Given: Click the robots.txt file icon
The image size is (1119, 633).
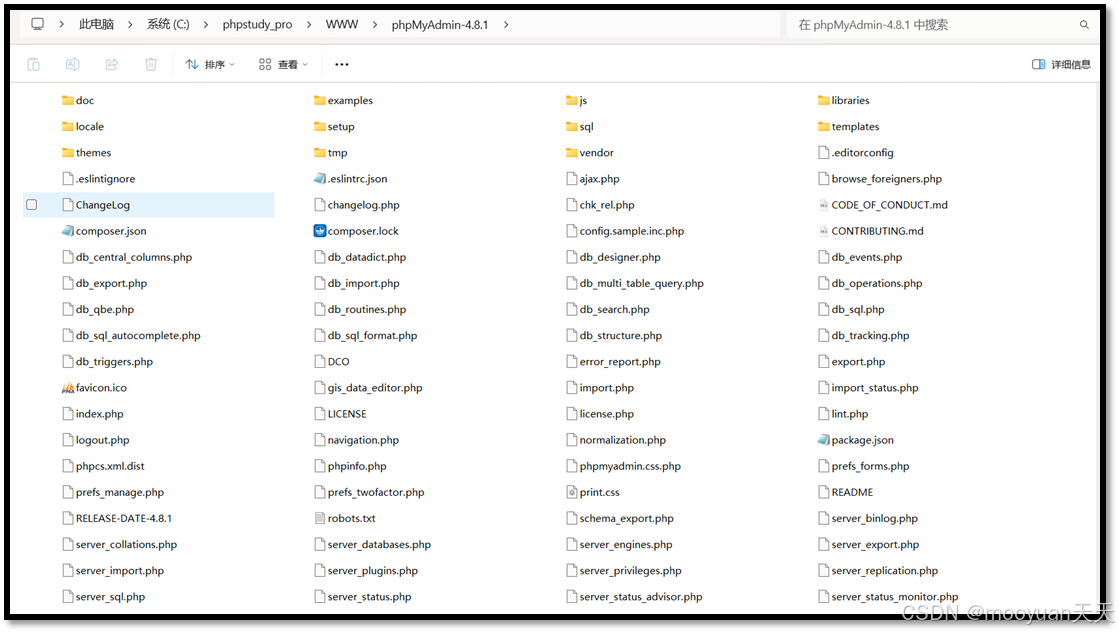Looking at the screenshot, I should tap(320, 519).
